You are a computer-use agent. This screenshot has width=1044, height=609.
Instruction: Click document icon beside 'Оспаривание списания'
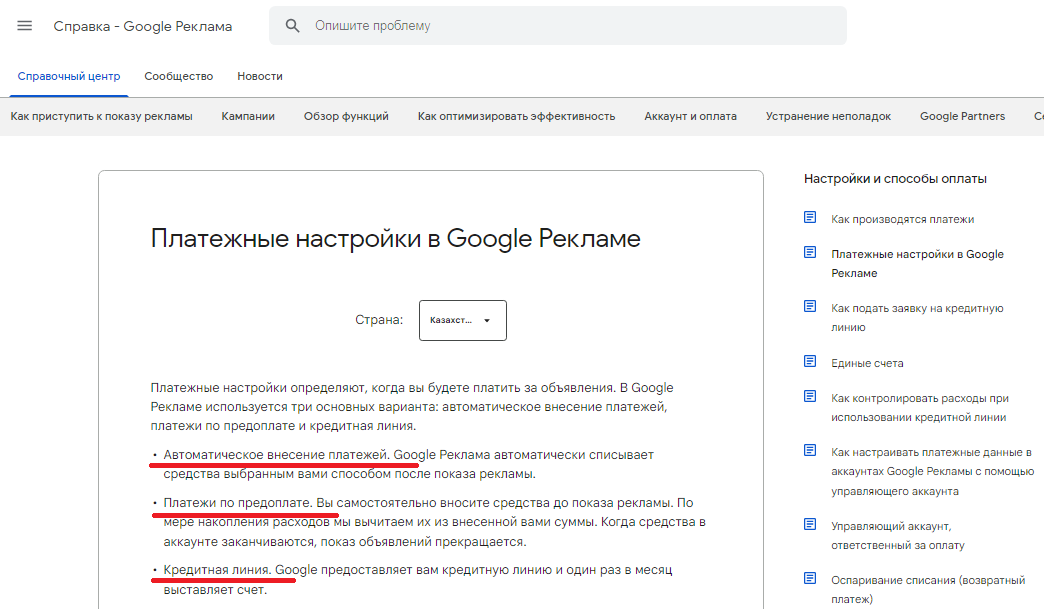(x=810, y=578)
